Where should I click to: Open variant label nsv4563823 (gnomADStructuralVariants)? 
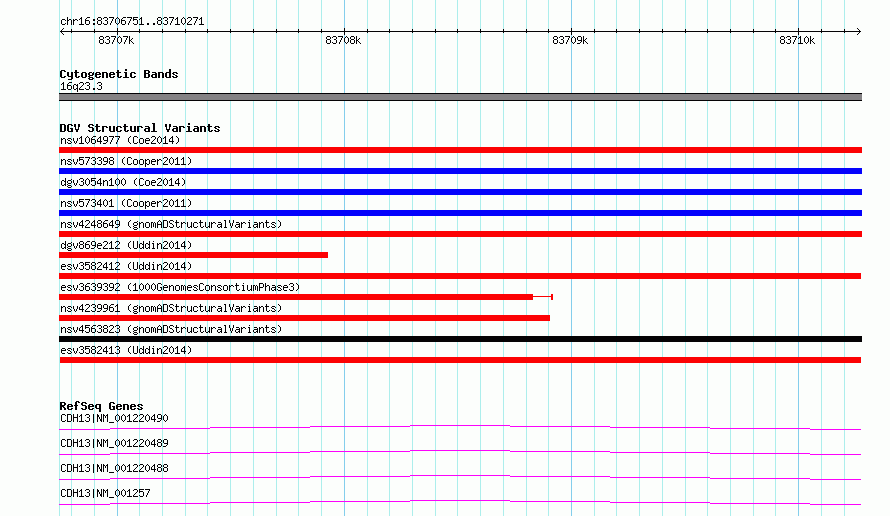coord(171,329)
